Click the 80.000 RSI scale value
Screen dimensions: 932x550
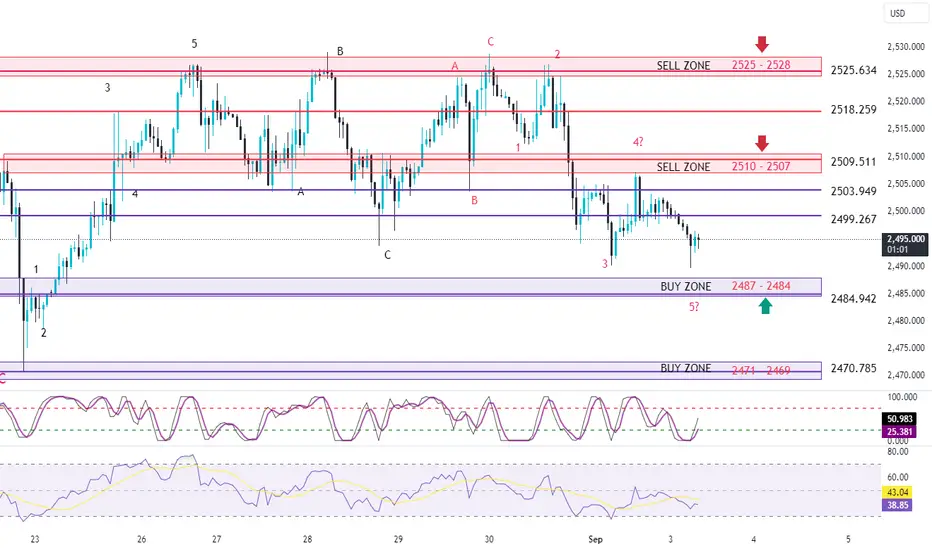click(898, 451)
